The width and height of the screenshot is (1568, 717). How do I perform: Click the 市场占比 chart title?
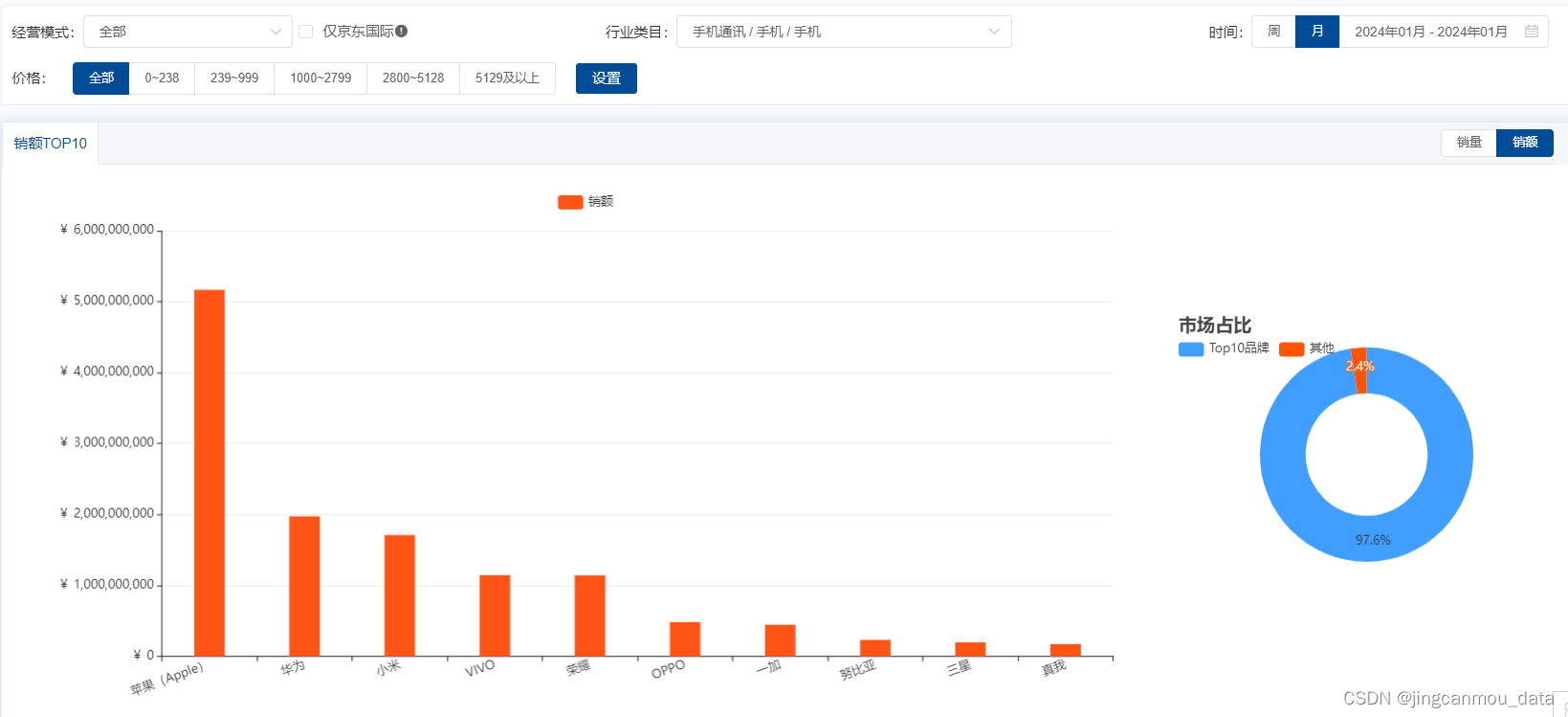point(1215,325)
